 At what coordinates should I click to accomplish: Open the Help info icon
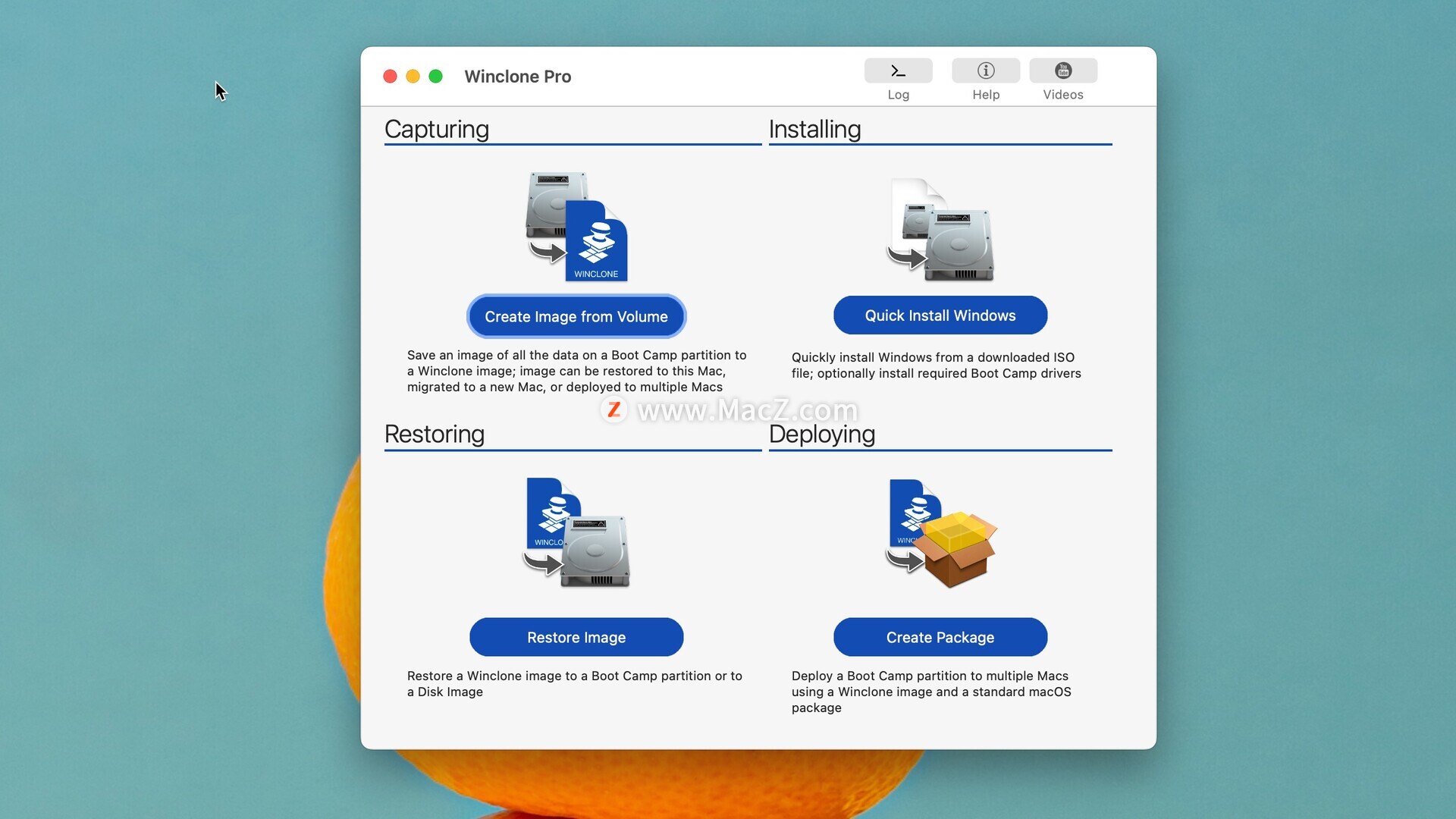tap(986, 71)
